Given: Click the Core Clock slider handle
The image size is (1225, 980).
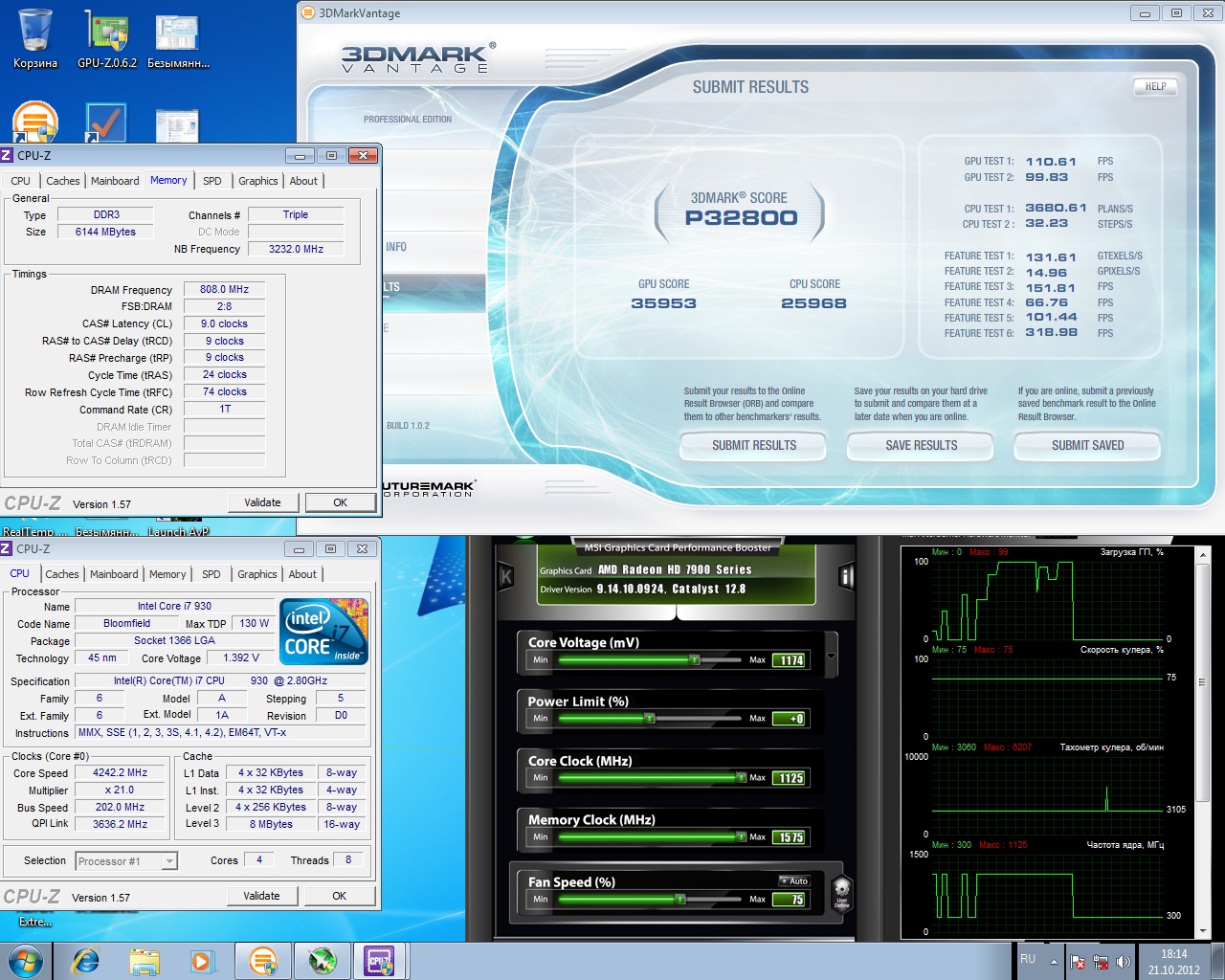Looking at the screenshot, I should 741,777.
